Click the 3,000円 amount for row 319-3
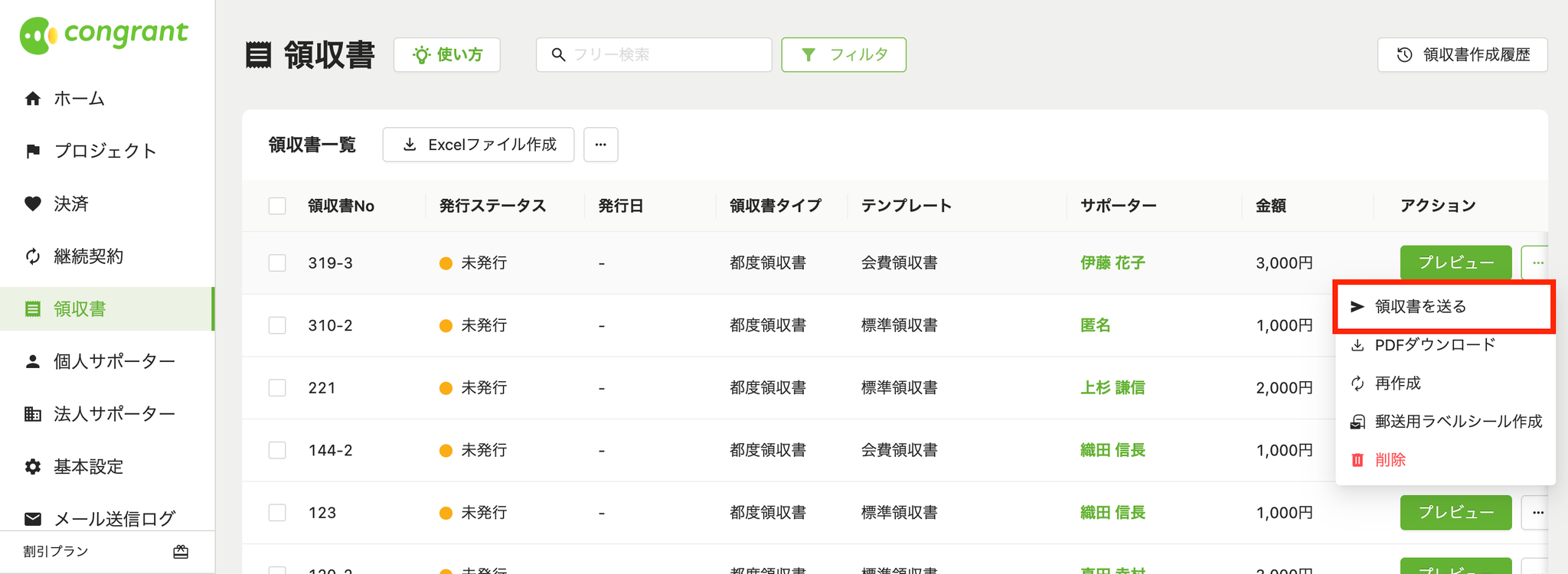The width and height of the screenshot is (1568, 574). [x=1285, y=263]
